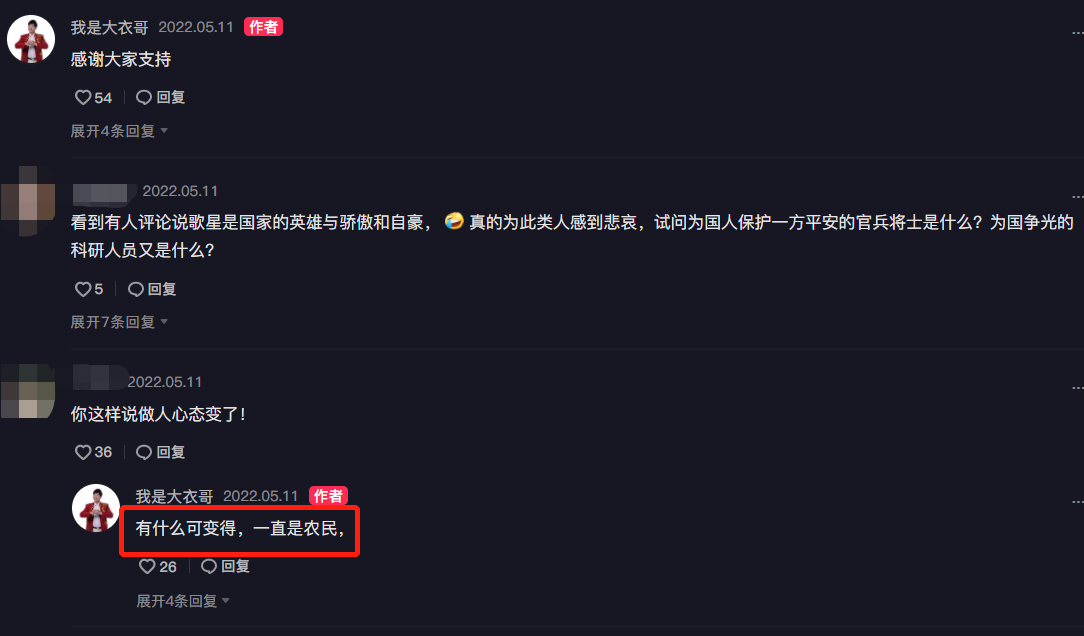
Task: Like the 感谢大家支持 comment with 54 likes
Action: coord(93,97)
